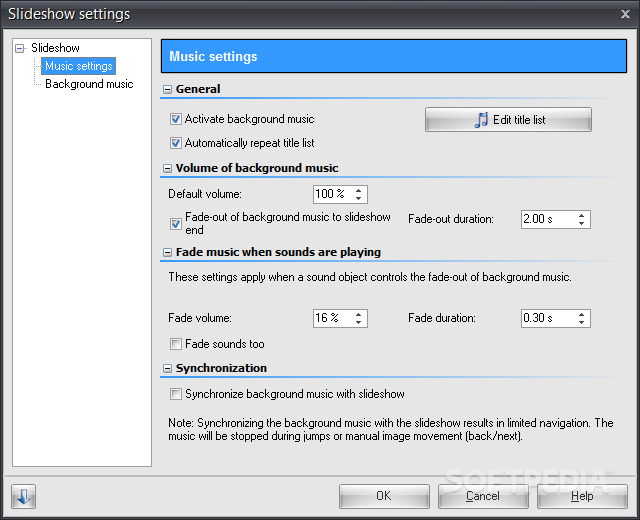Click the Music settings blue header
The width and height of the screenshot is (640, 520).
coord(394,56)
